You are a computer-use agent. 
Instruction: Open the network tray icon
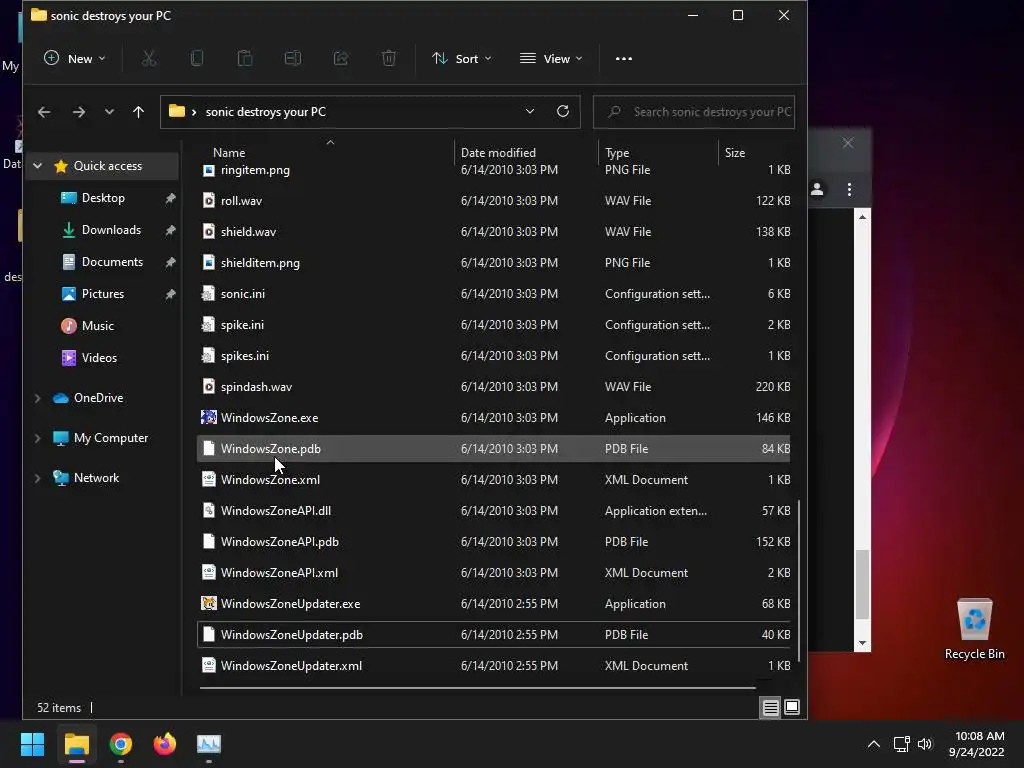(902, 744)
